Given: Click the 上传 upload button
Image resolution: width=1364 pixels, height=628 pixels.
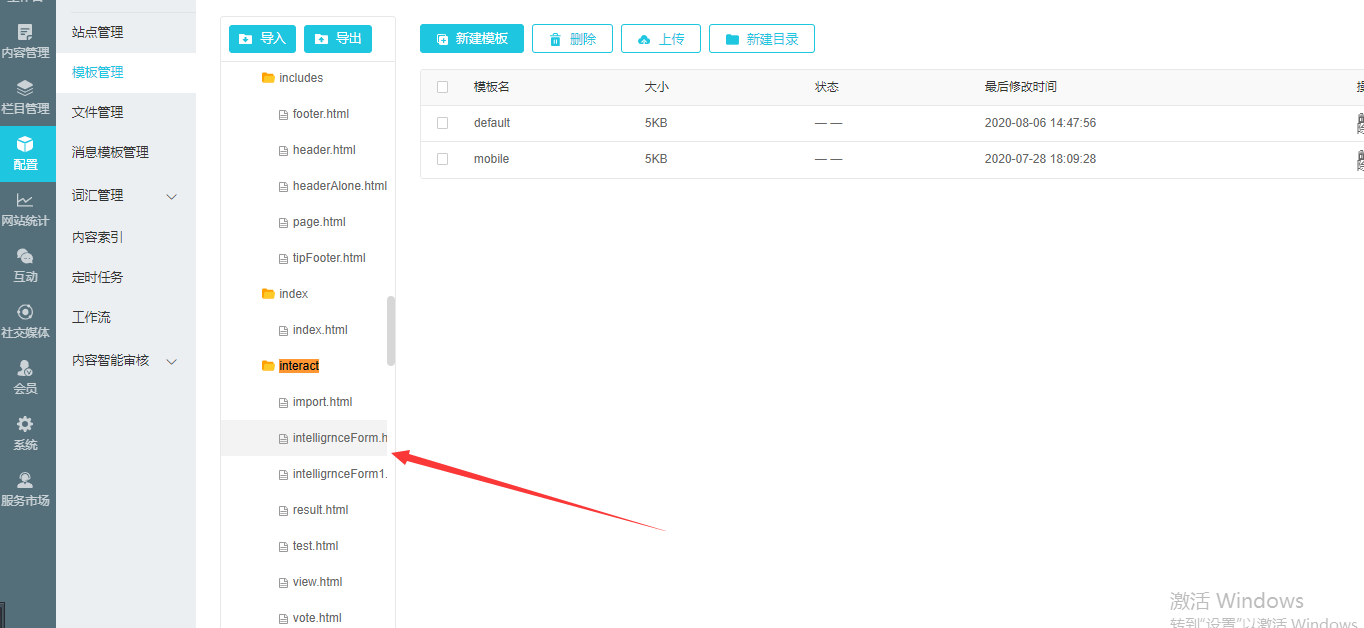Looking at the screenshot, I should (x=661, y=39).
